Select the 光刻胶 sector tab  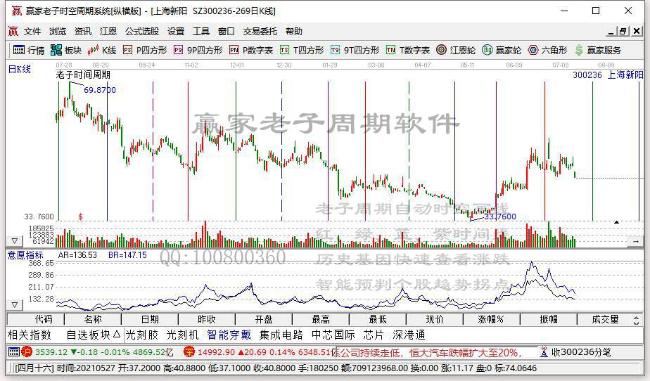pos(142,335)
